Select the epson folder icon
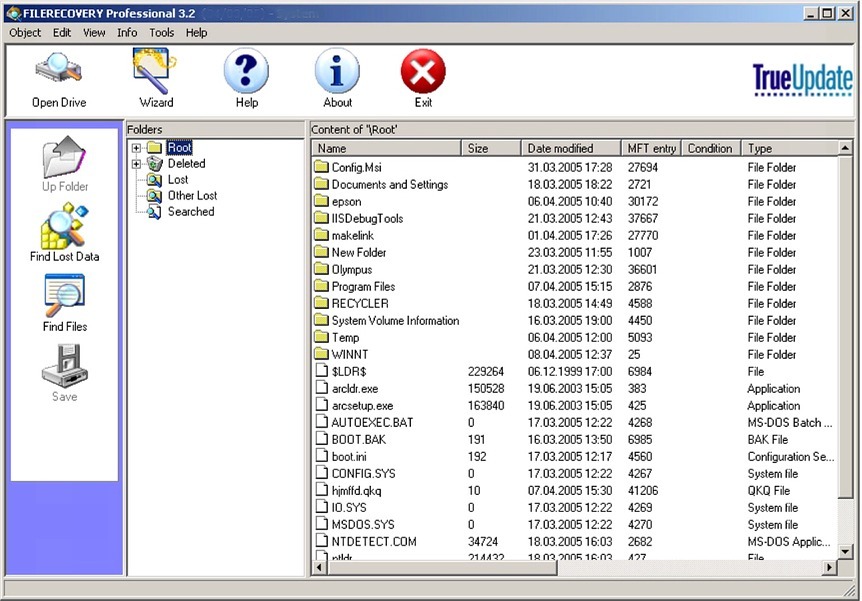Screen dimensions: 862x601 tap(321, 201)
